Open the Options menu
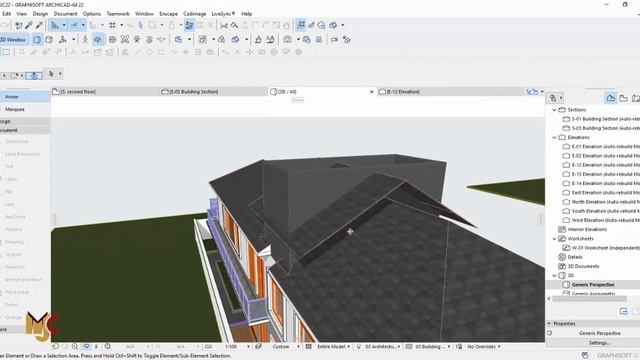Screen dimensions: 640x360 (91, 13)
